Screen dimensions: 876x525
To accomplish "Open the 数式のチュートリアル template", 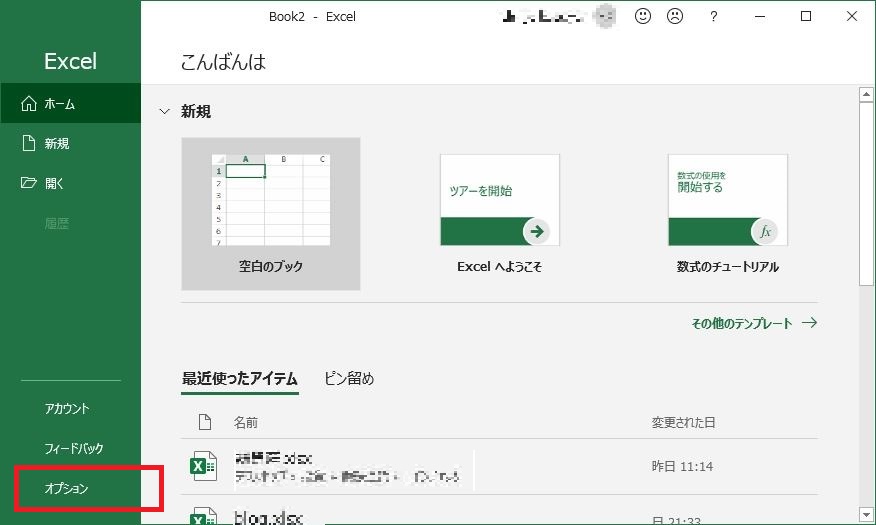I will coord(728,214).
